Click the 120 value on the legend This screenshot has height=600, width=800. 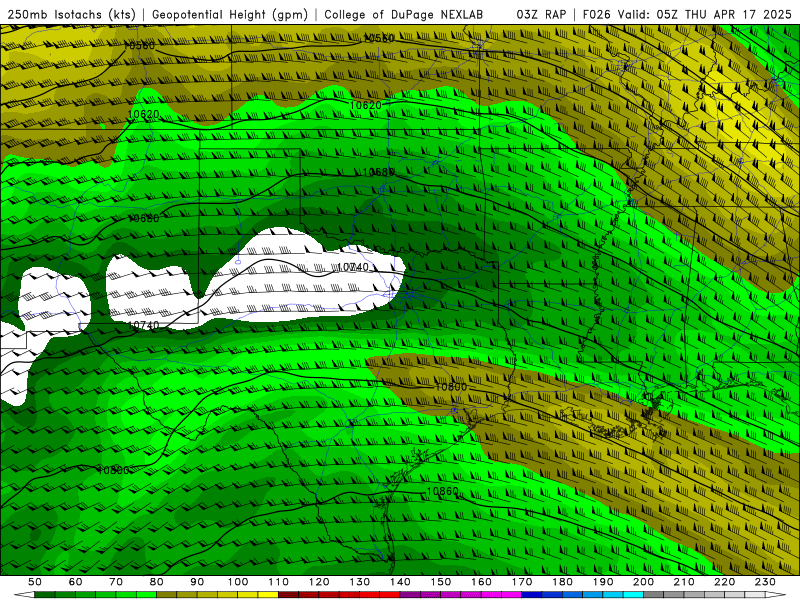[x=319, y=582]
